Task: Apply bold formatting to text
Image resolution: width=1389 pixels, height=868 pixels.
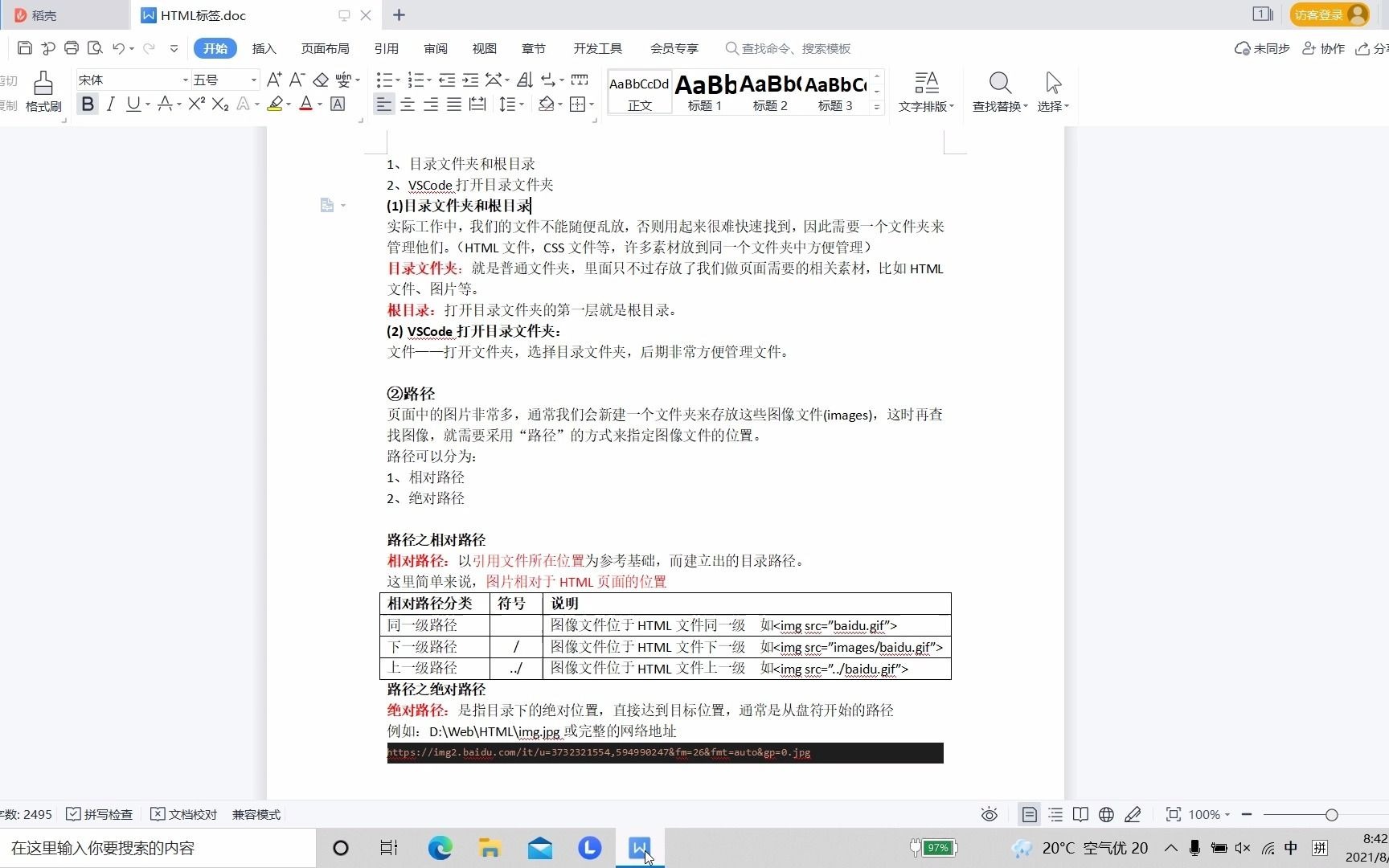Action: [x=88, y=104]
